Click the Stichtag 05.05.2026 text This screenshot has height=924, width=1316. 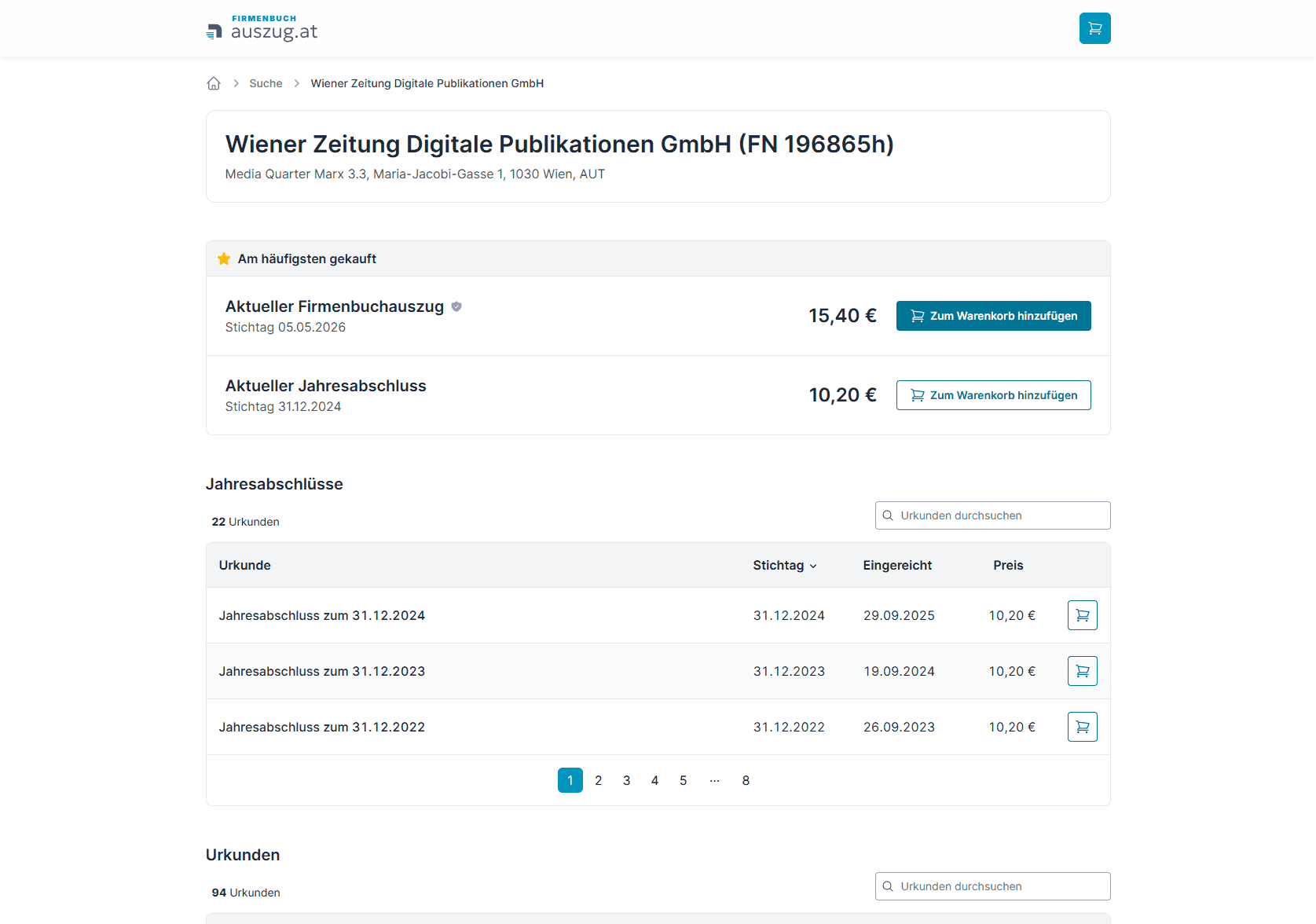coord(285,328)
